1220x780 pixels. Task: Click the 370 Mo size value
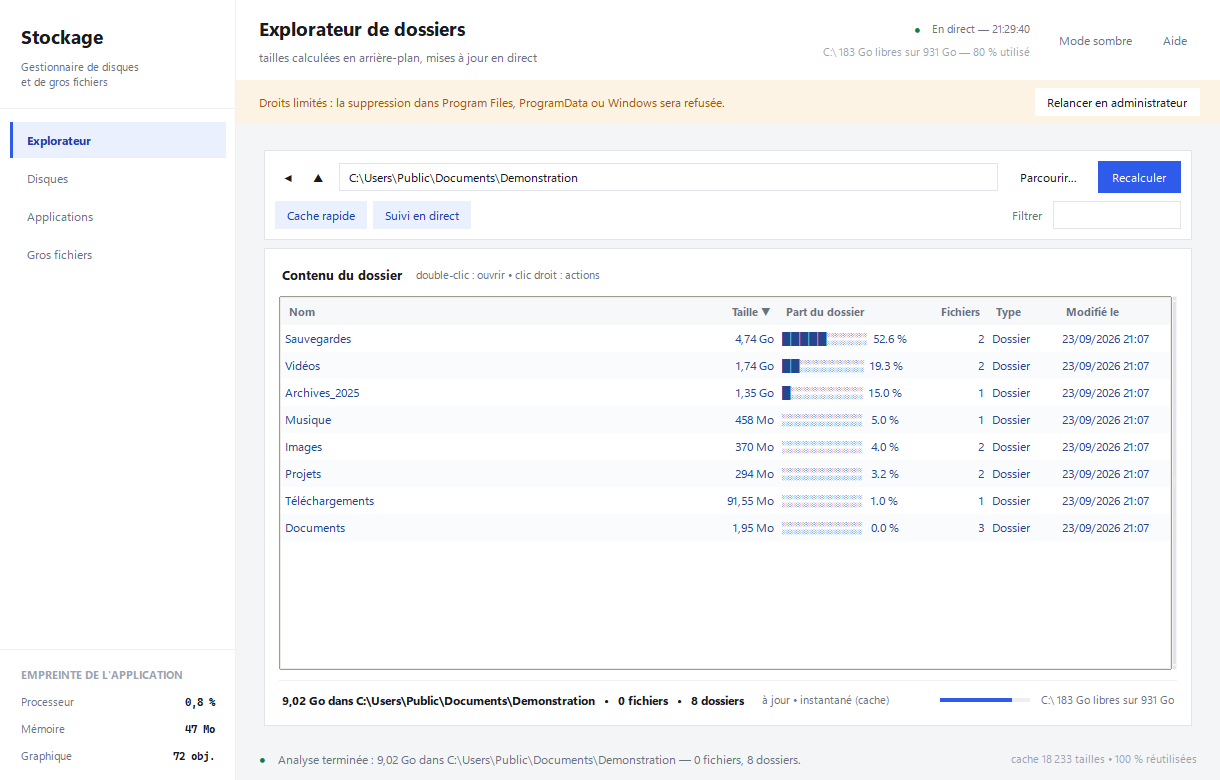756,447
